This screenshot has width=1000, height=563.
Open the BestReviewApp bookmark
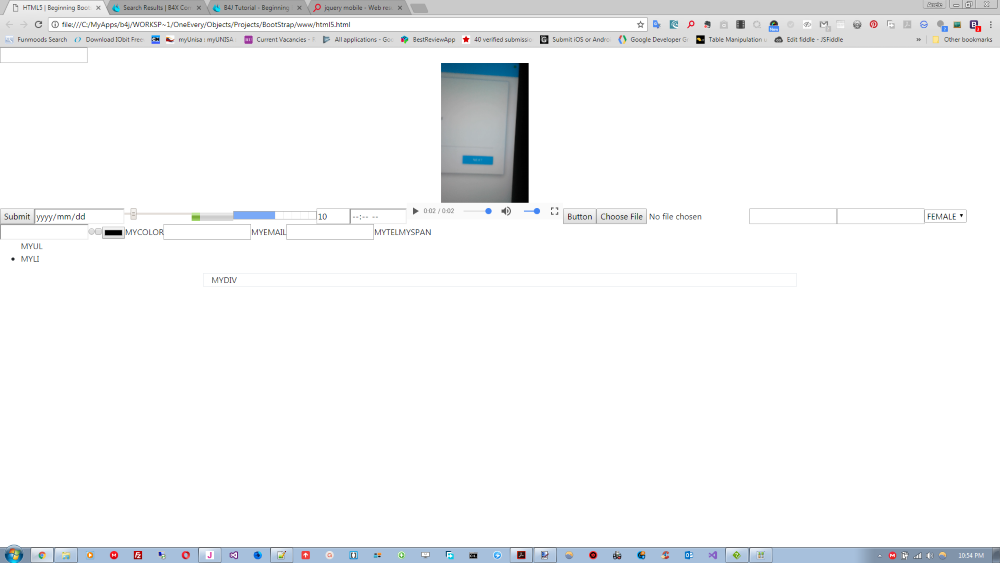point(428,40)
